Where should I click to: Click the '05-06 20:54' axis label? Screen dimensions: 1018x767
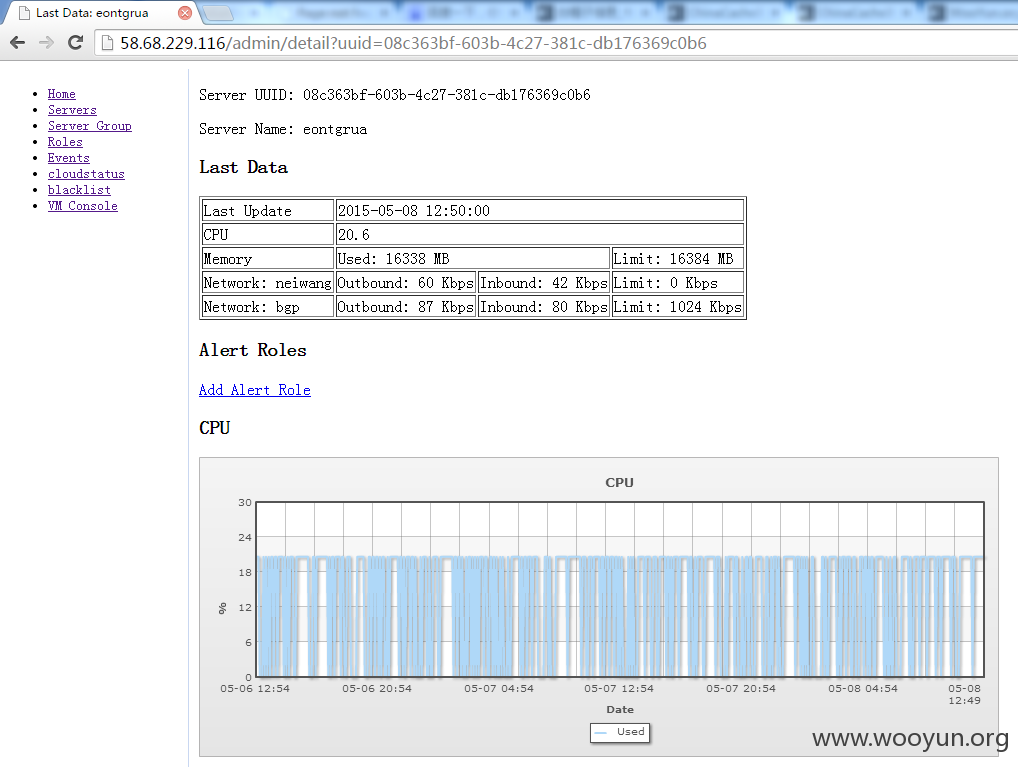(377, 688)
